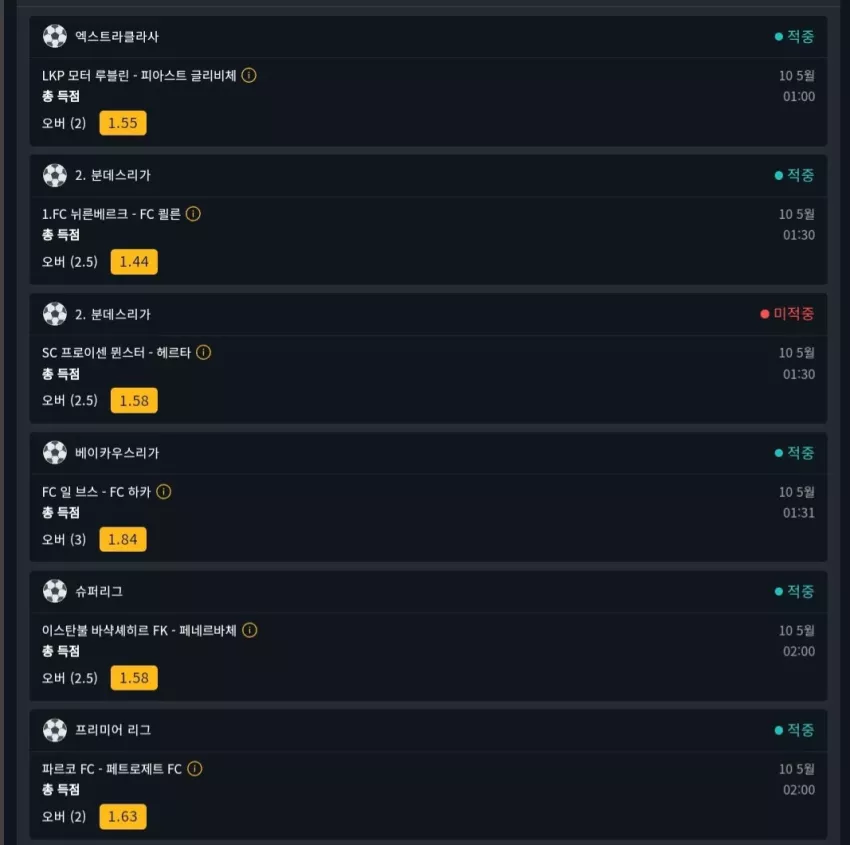The width and height of the screenshot is (850, 845).
Task: Select 1.58 odds for 페네르바체 match
Action: pos(134,678)
